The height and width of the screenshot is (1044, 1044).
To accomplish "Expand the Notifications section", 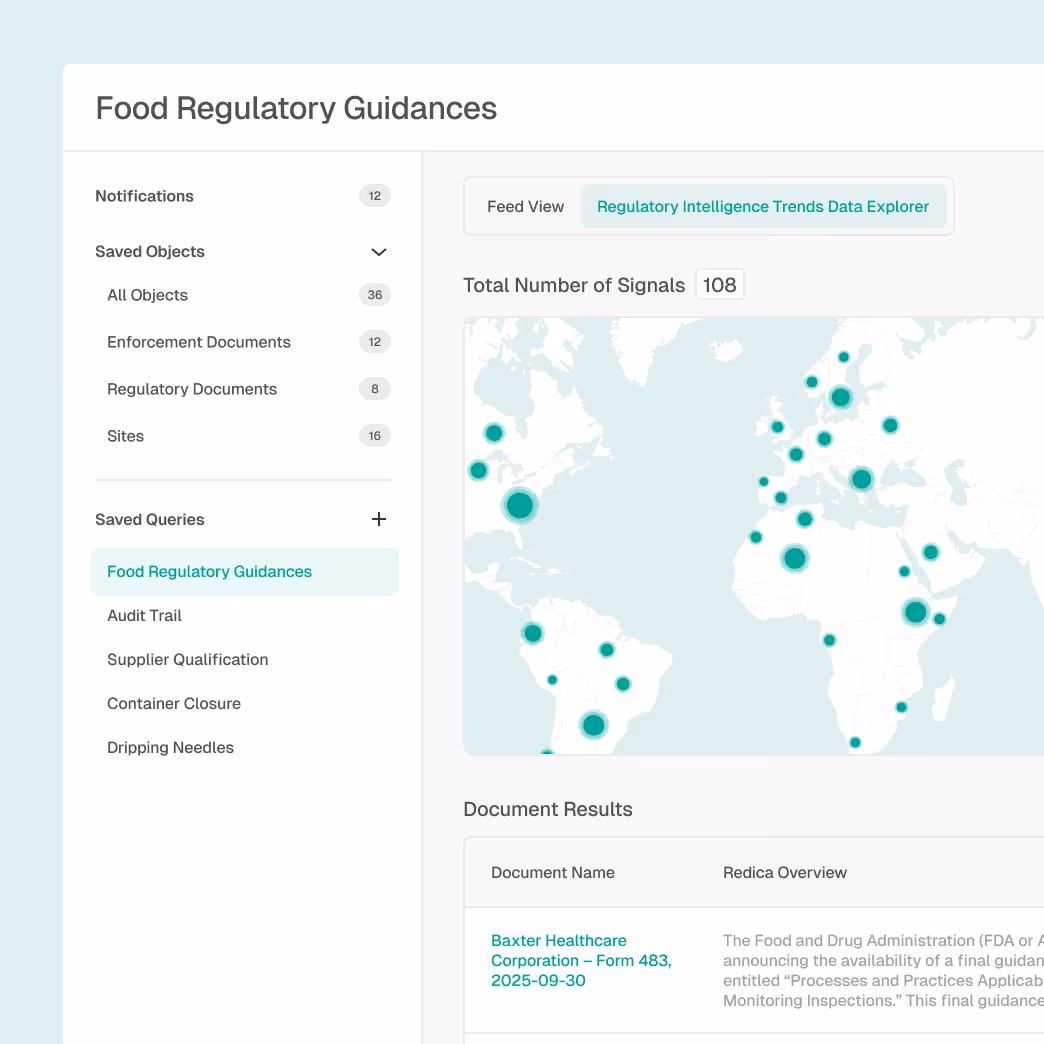I will 144,196.
